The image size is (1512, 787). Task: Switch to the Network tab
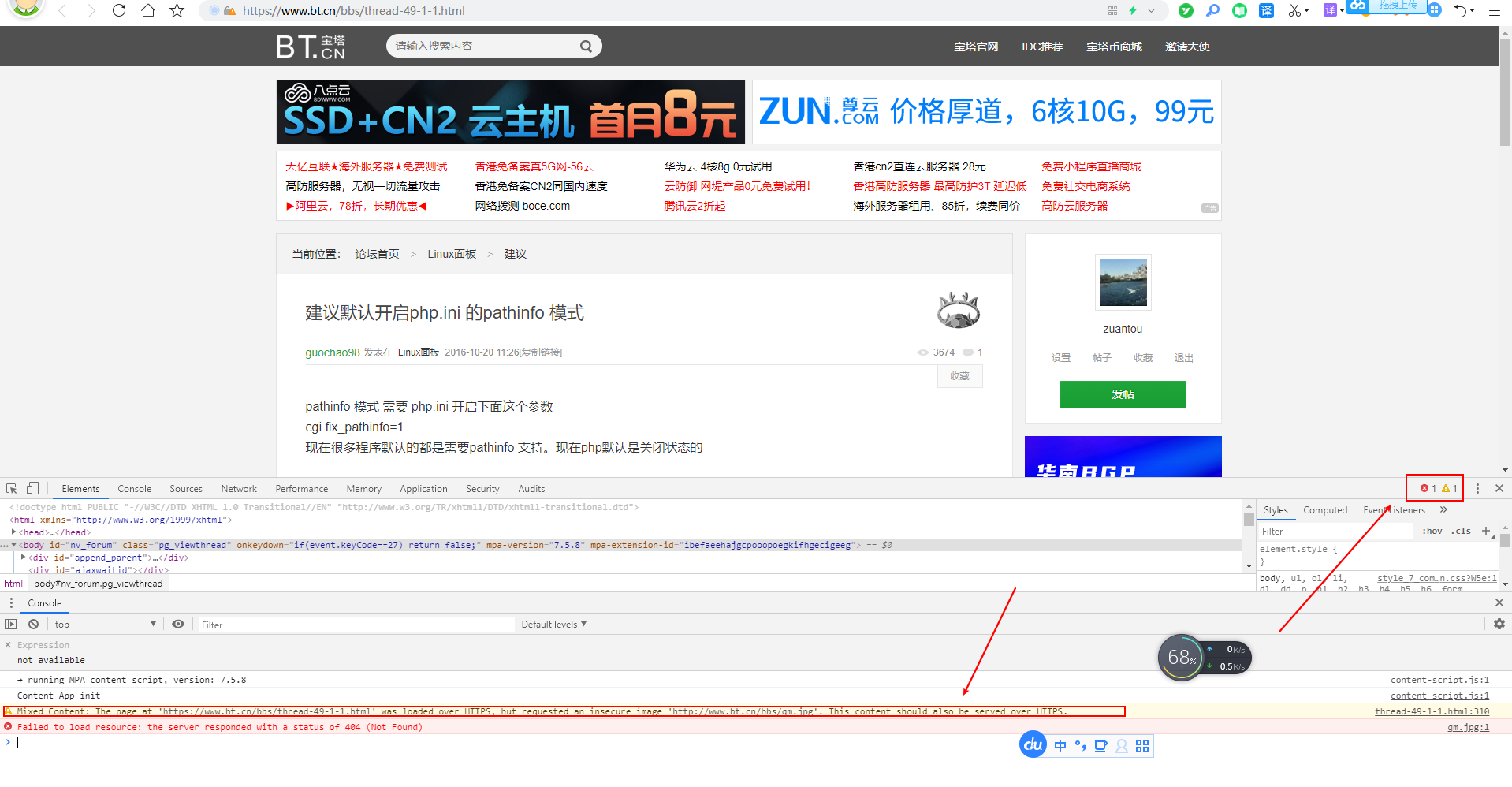pos(238,488)
